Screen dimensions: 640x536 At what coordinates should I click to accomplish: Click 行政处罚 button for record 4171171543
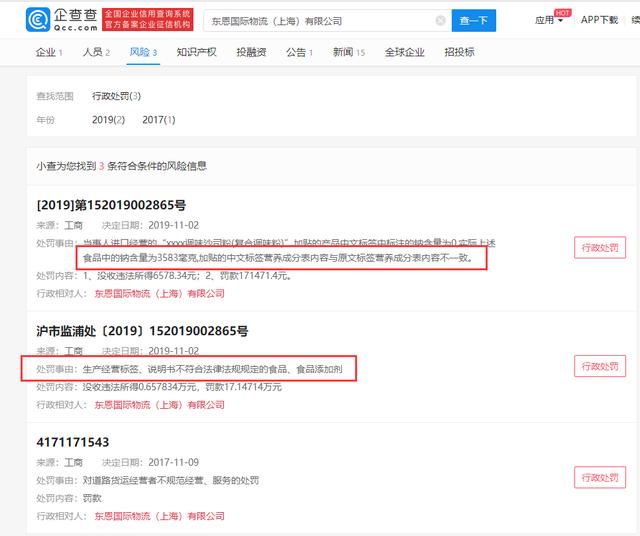point(600,477)
